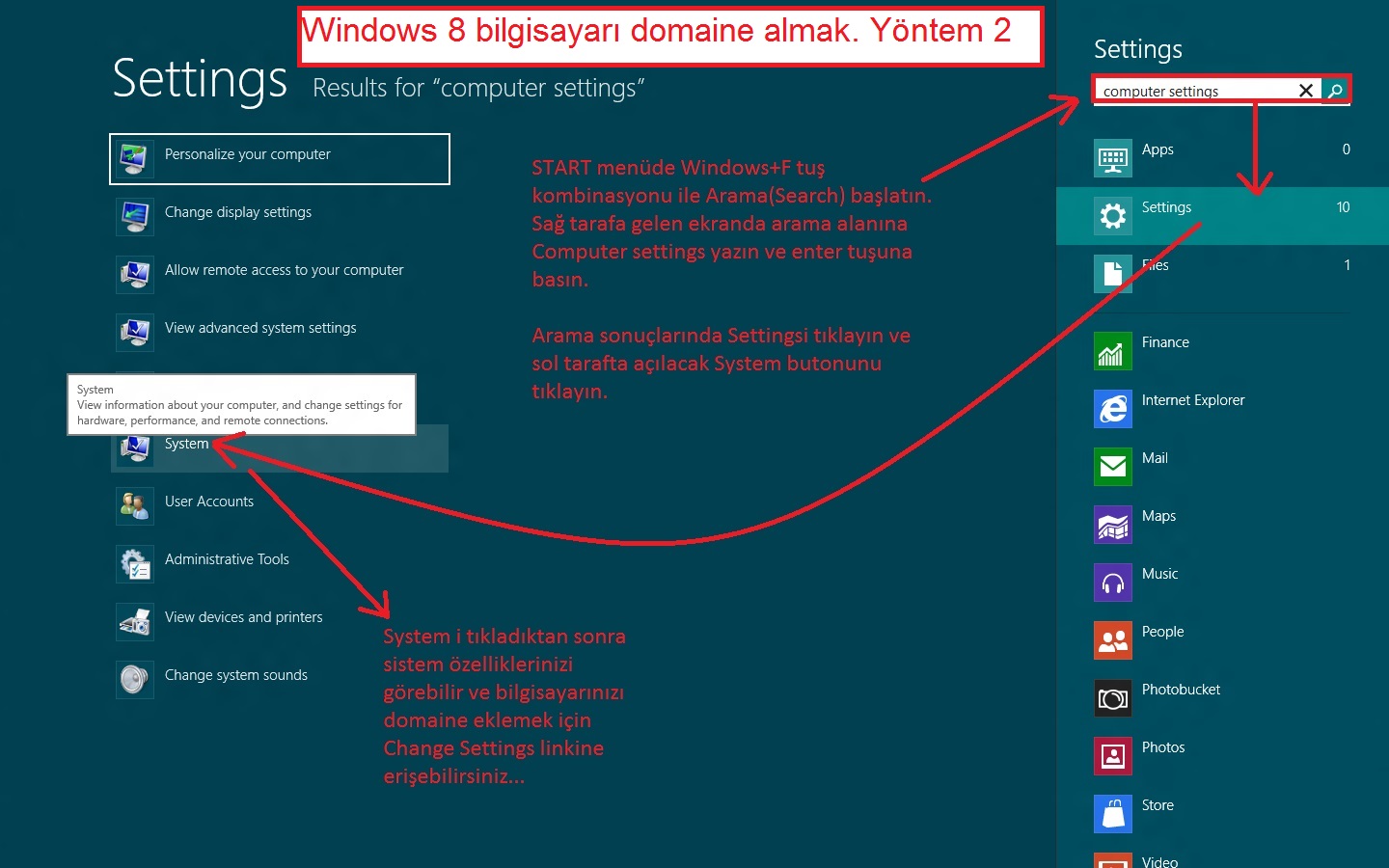Click the Change system sounds speaker icon
Screen dimensions: 1389x868
point(135,679)
